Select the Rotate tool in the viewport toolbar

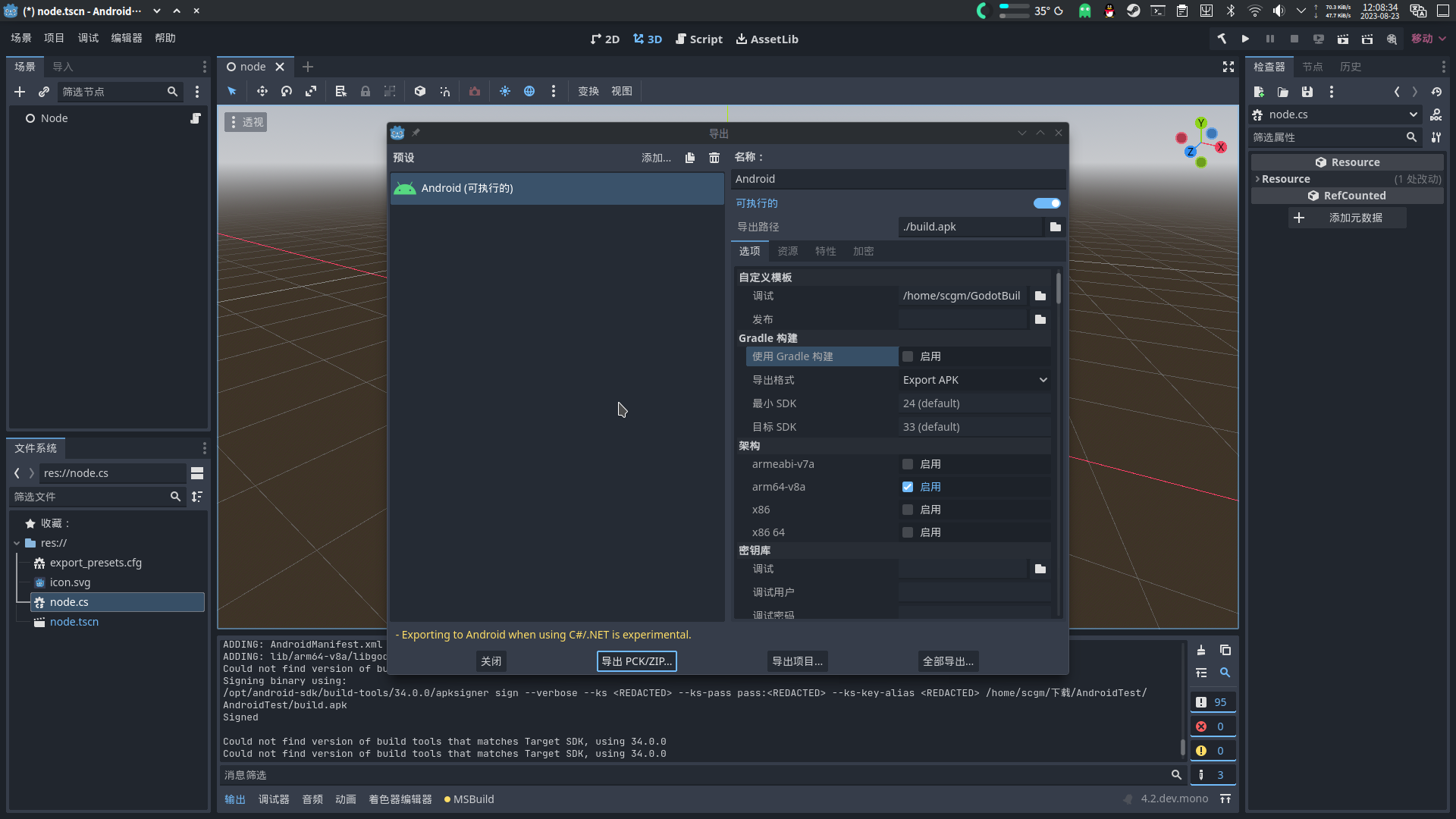(x=287, y=91)
